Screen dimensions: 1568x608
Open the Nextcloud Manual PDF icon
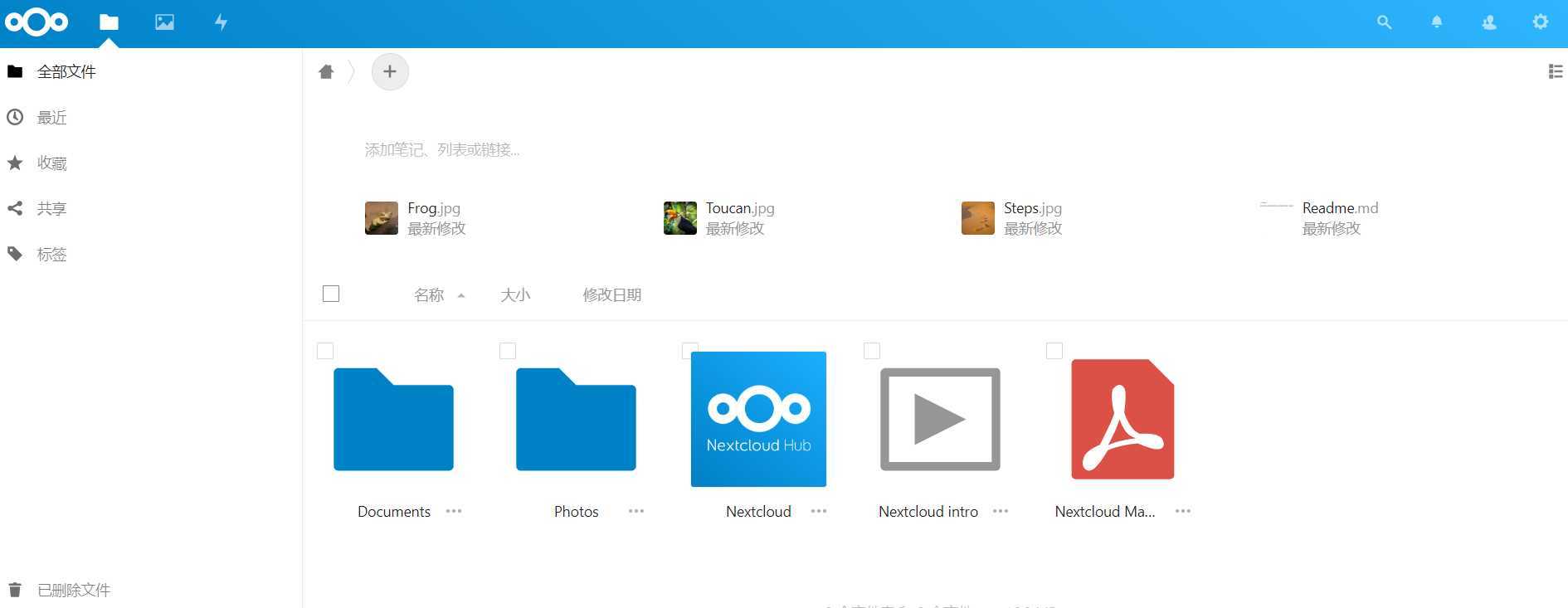coord(1122,419)
